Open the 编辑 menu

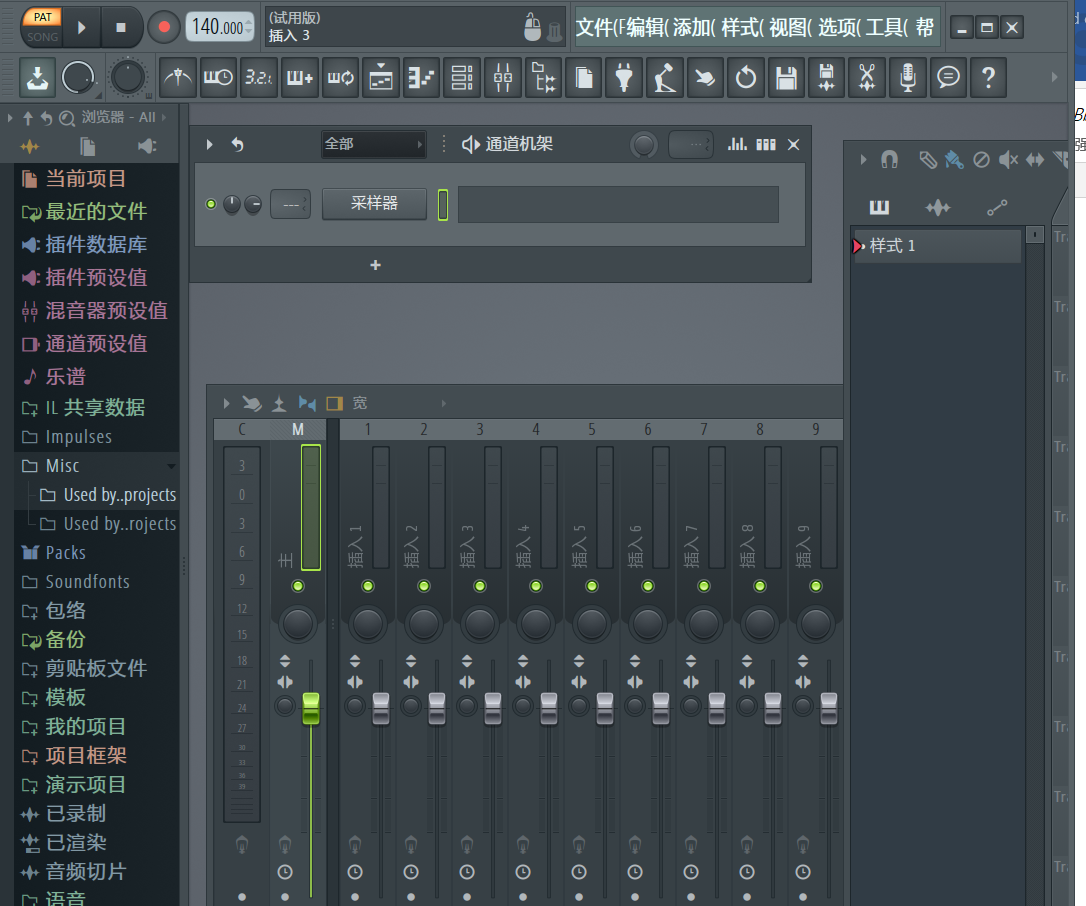[647, 27]
